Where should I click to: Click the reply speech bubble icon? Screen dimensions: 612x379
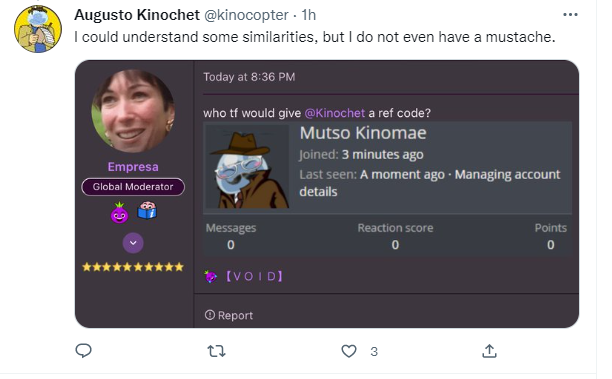click(83, 351)
